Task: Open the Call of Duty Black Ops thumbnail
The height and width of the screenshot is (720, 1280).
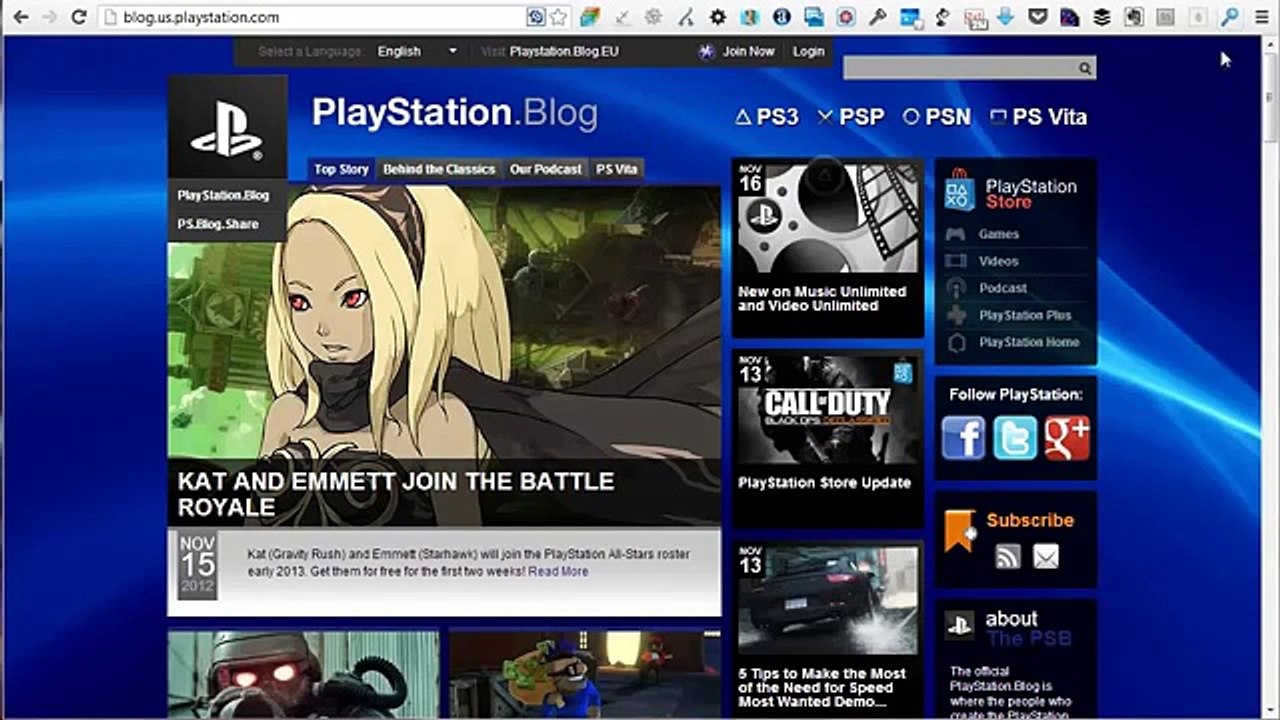Action: tap(827, 410)
